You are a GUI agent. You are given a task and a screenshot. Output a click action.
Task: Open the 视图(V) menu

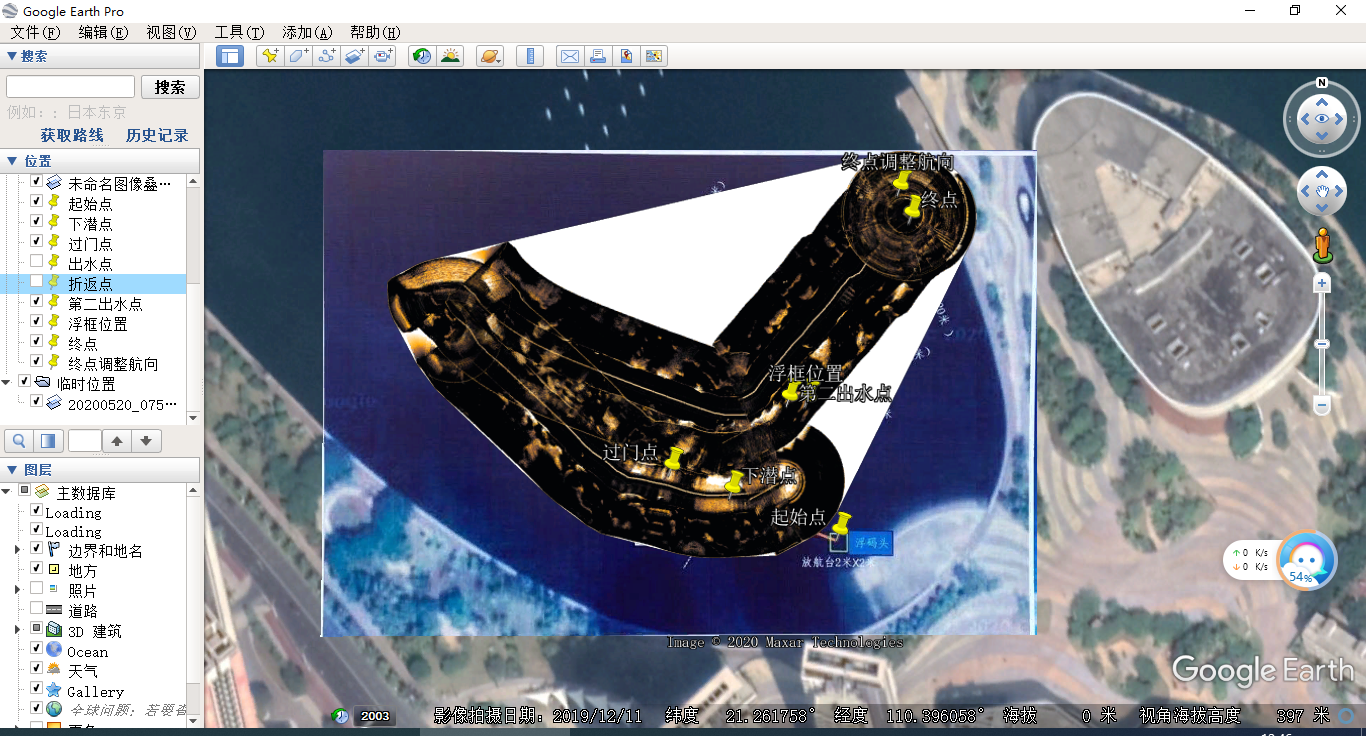(171, 32)
